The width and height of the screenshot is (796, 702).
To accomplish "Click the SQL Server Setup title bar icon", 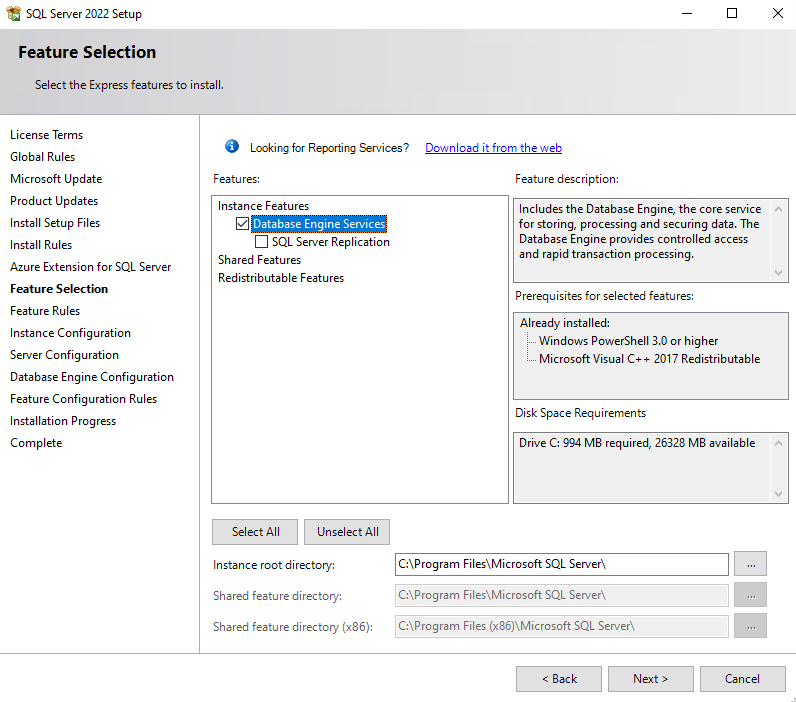I will tap(14, 13).
